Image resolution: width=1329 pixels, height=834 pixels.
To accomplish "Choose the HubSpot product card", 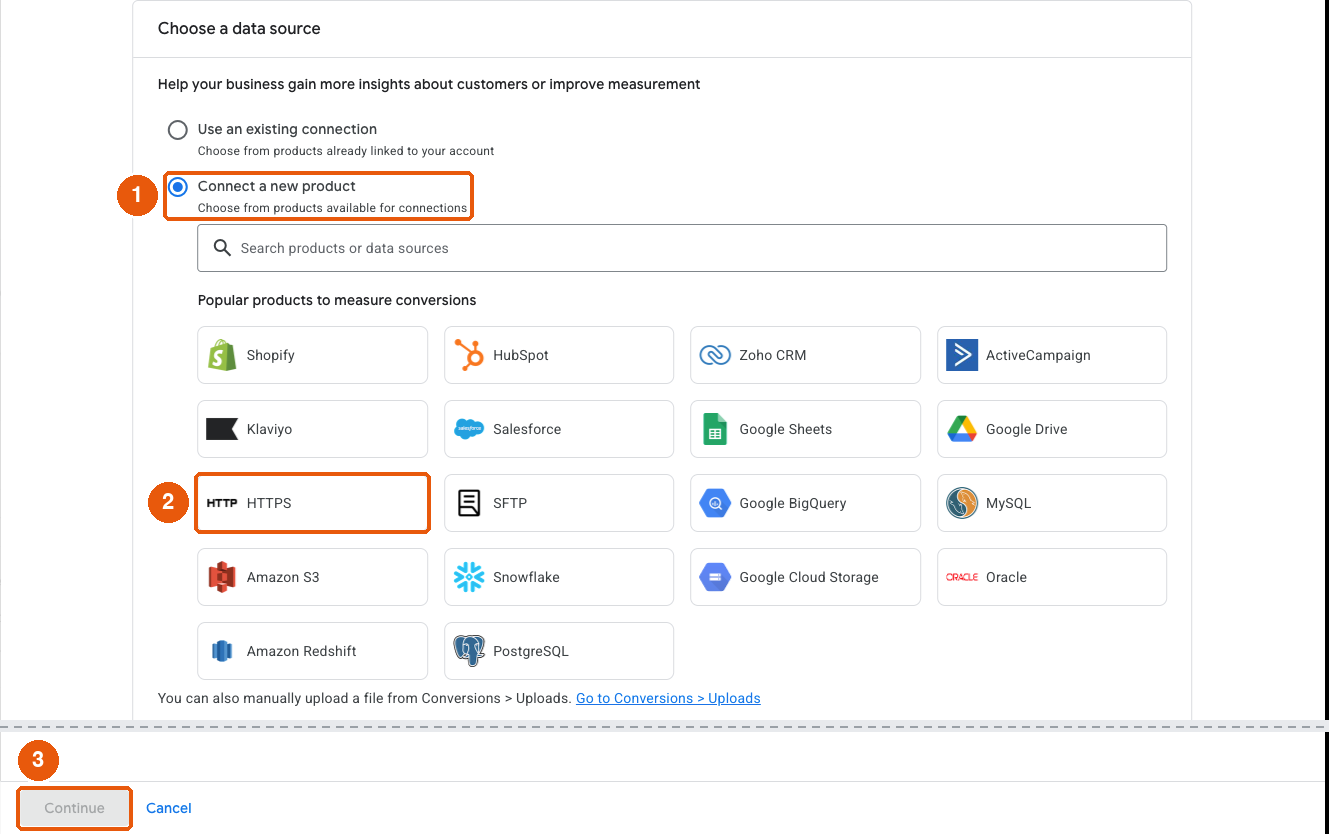I will [x=559, y=355].
